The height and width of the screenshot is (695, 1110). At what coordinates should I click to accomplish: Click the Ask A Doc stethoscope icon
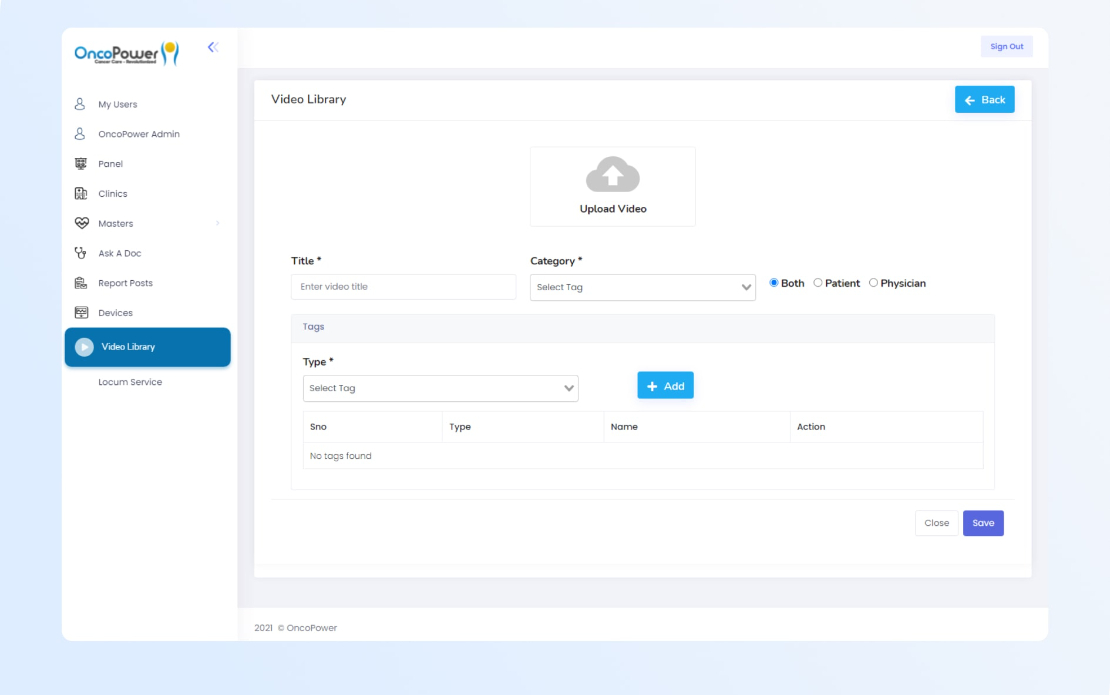click(81, 253)
